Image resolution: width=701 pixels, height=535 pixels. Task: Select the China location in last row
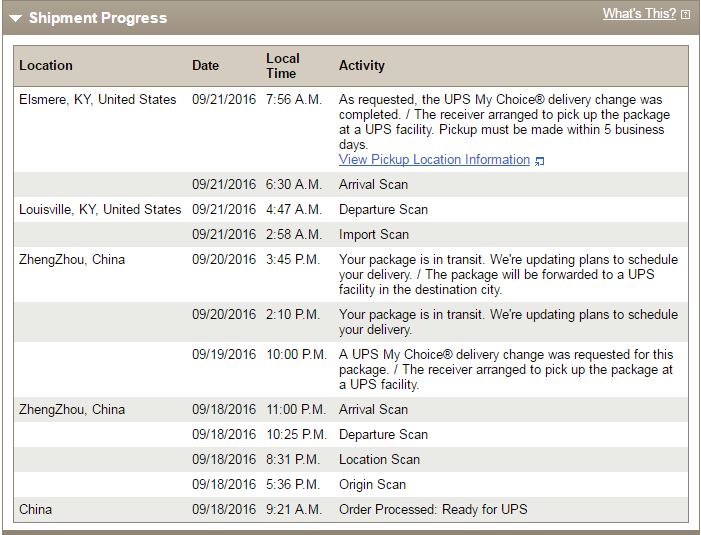pos(35,510)
